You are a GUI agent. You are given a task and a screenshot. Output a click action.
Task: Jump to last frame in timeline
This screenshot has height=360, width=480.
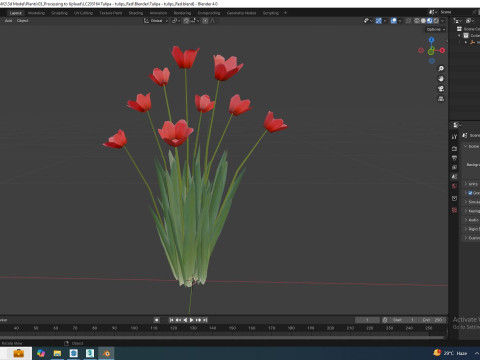(x=205, y=320)
